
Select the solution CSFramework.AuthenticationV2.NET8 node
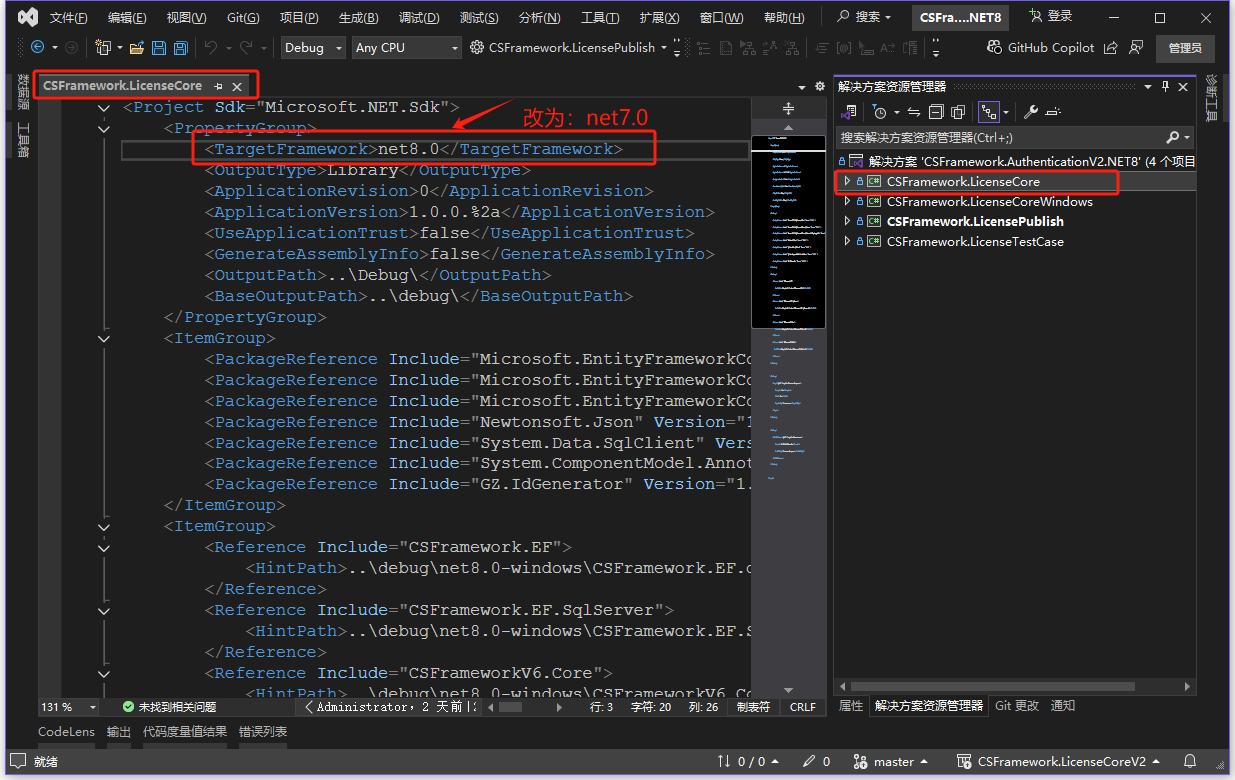point(1016,161)
